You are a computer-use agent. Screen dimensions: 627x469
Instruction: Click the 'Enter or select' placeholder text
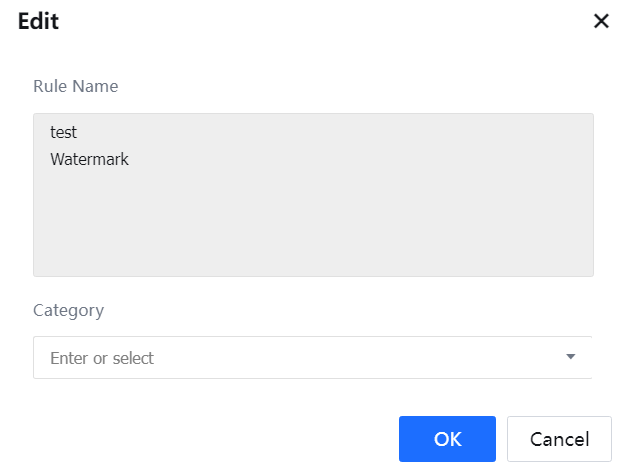click(x=102, y=358)
